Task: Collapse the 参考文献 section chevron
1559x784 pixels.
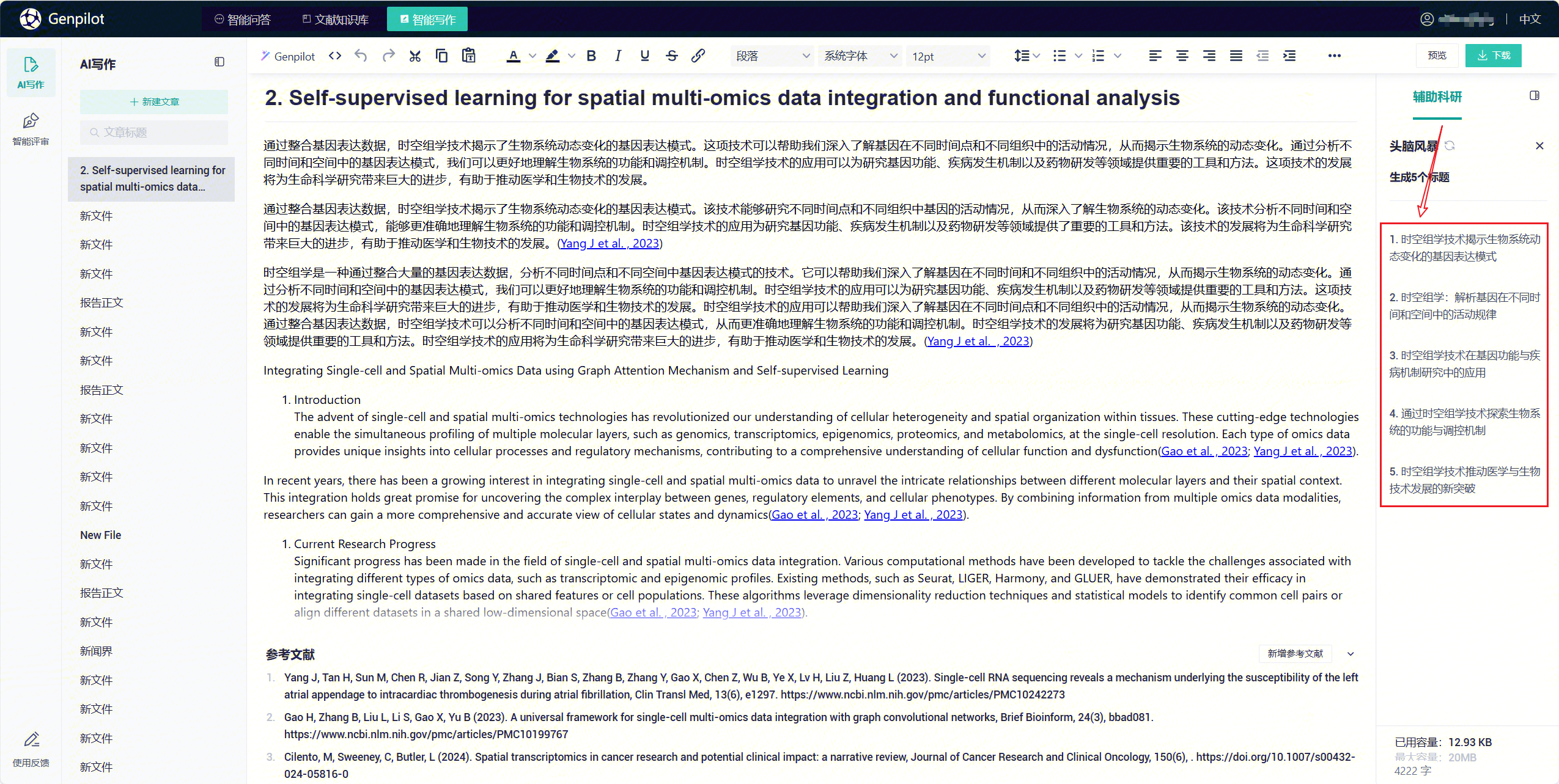Action: [1351, 654]
